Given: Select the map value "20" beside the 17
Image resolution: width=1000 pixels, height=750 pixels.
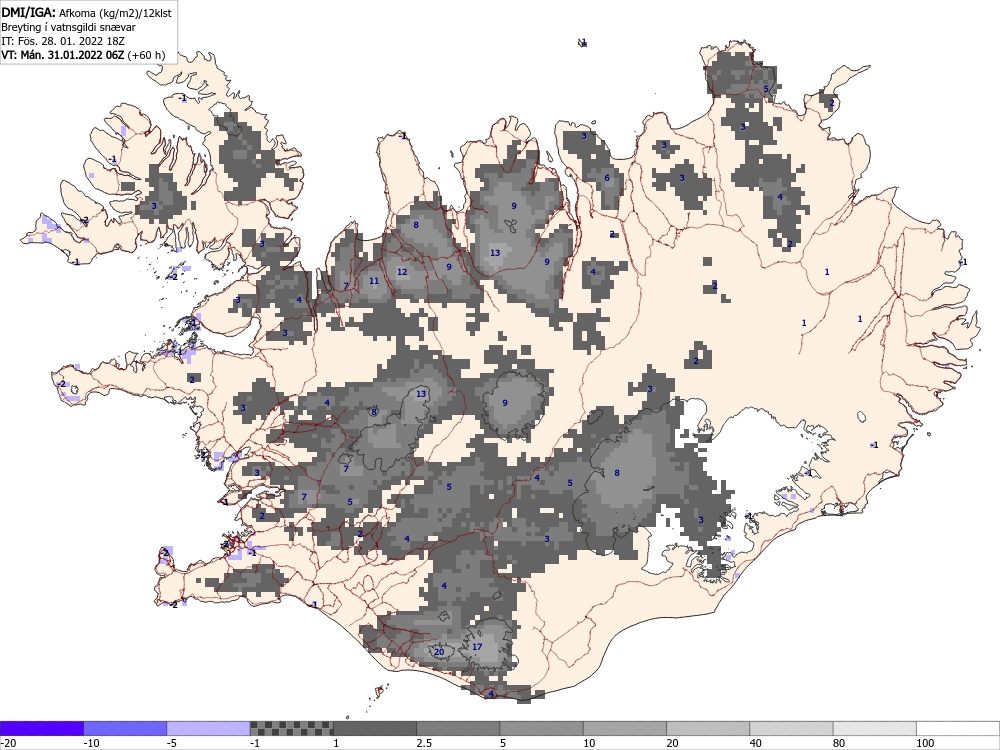Looking at the screenshot, I should point(439,652).
